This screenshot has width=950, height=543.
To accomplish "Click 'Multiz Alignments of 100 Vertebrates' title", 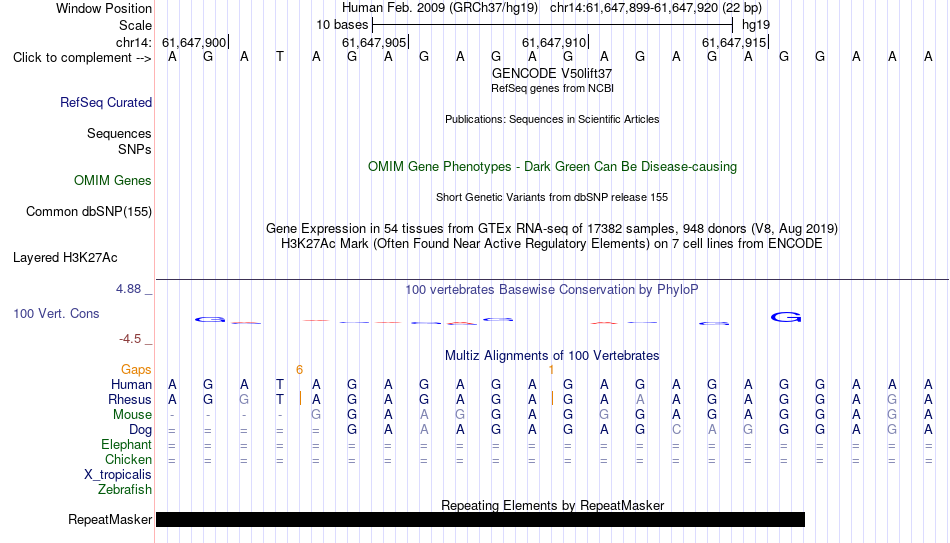I will click(x=552, y=356).
